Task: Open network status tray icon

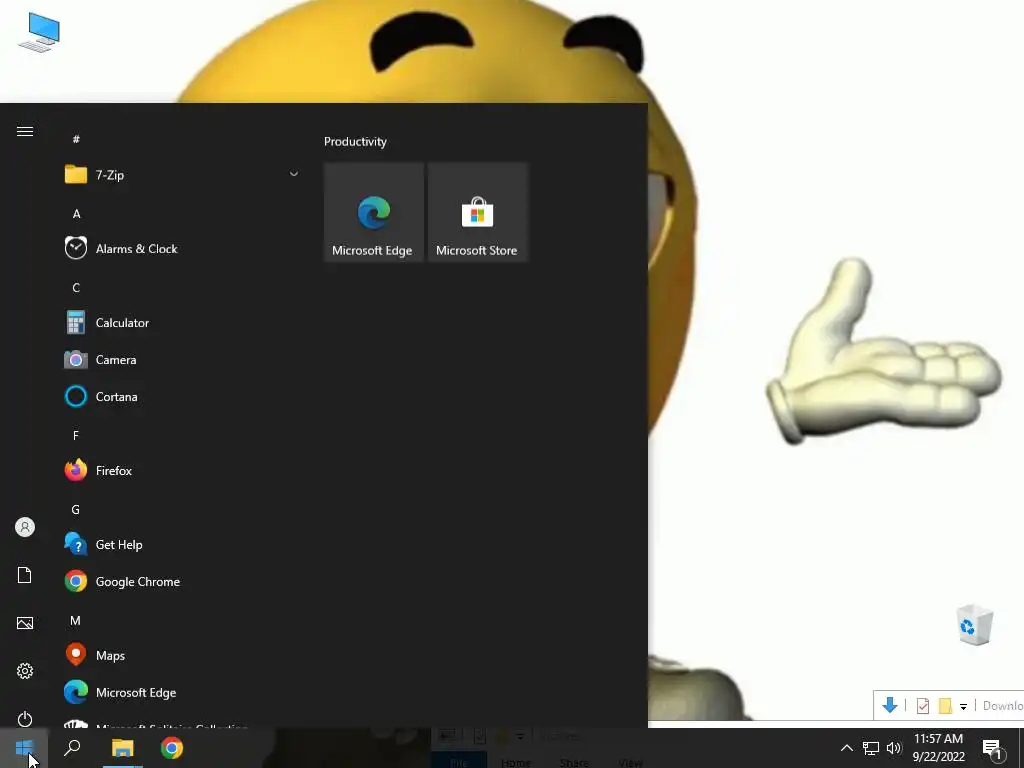Action: [x=871, y=748]
